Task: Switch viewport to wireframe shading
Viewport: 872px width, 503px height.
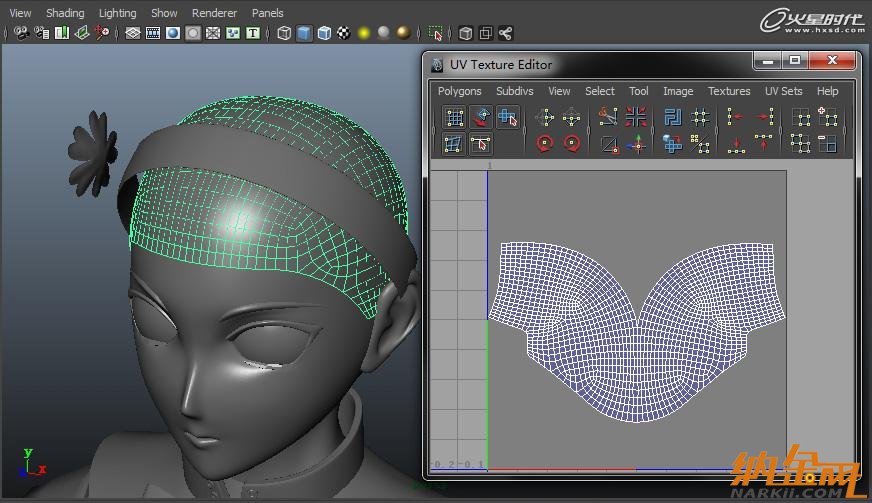Action: point(284,33)
